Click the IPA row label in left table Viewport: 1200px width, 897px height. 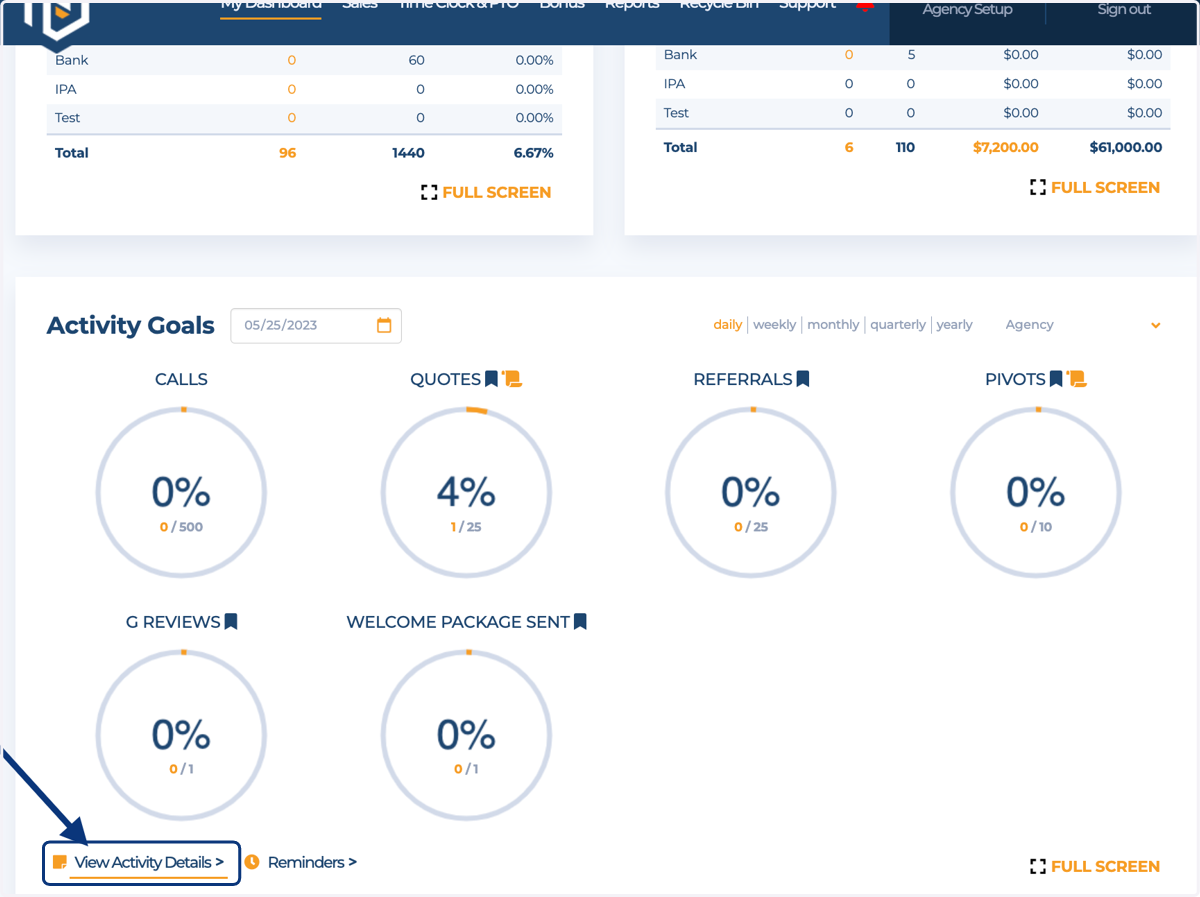tap(66, 89)
